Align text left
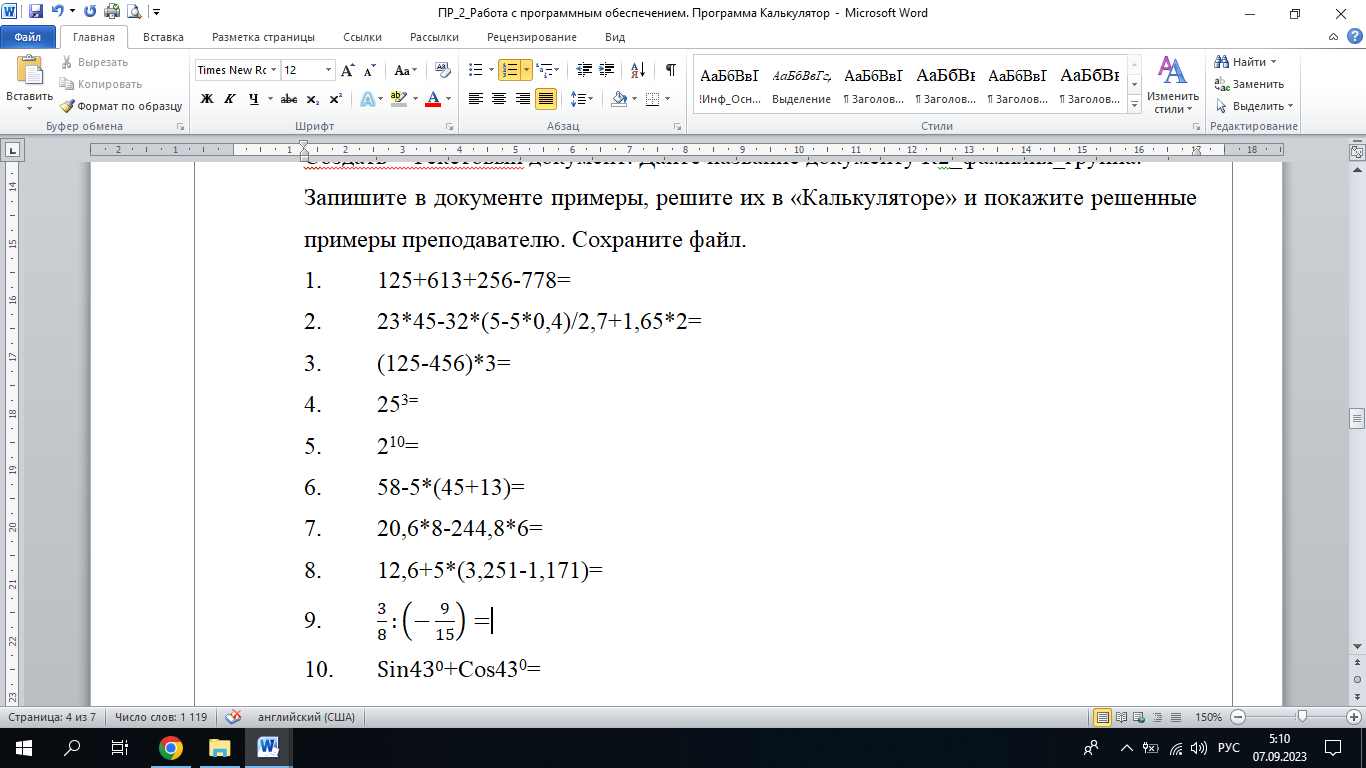This screenshot has height=768, width=1366. (x=476, y=99)
